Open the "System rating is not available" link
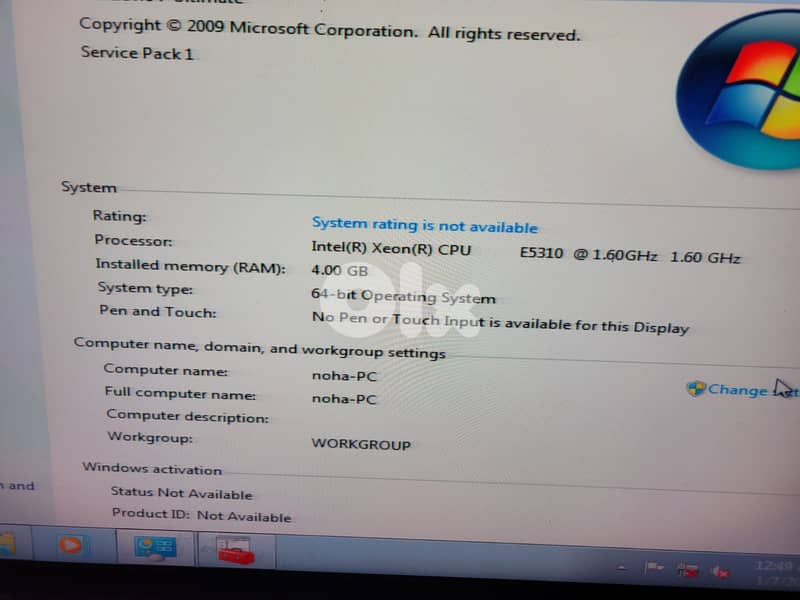 click(x=424, y=225)
